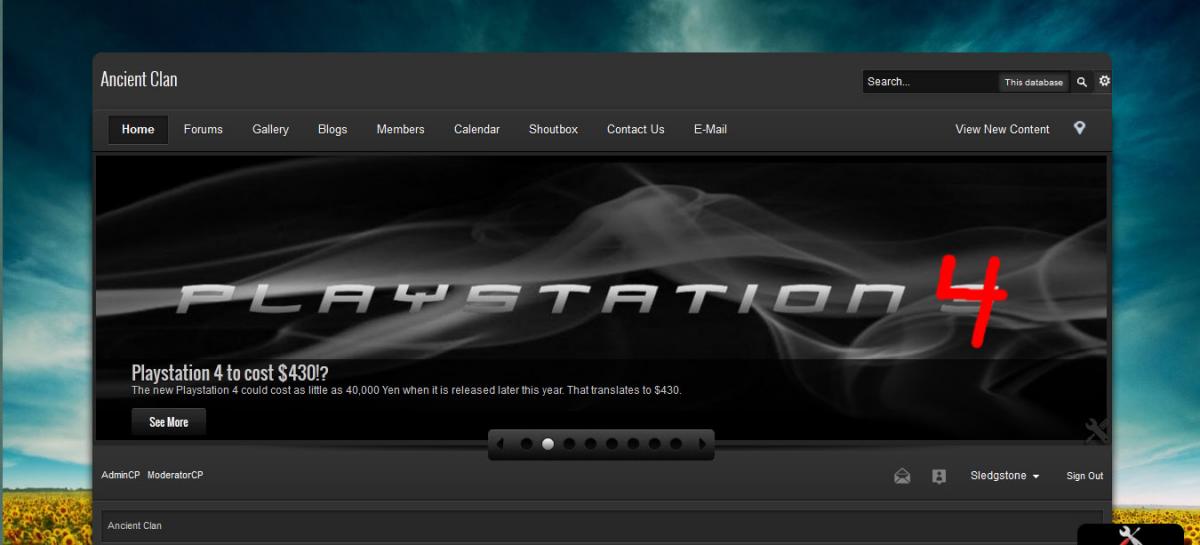This screenshot has height=545, width=1200.
Task: Select the first slide dot
Action: (x=527, y=444)
